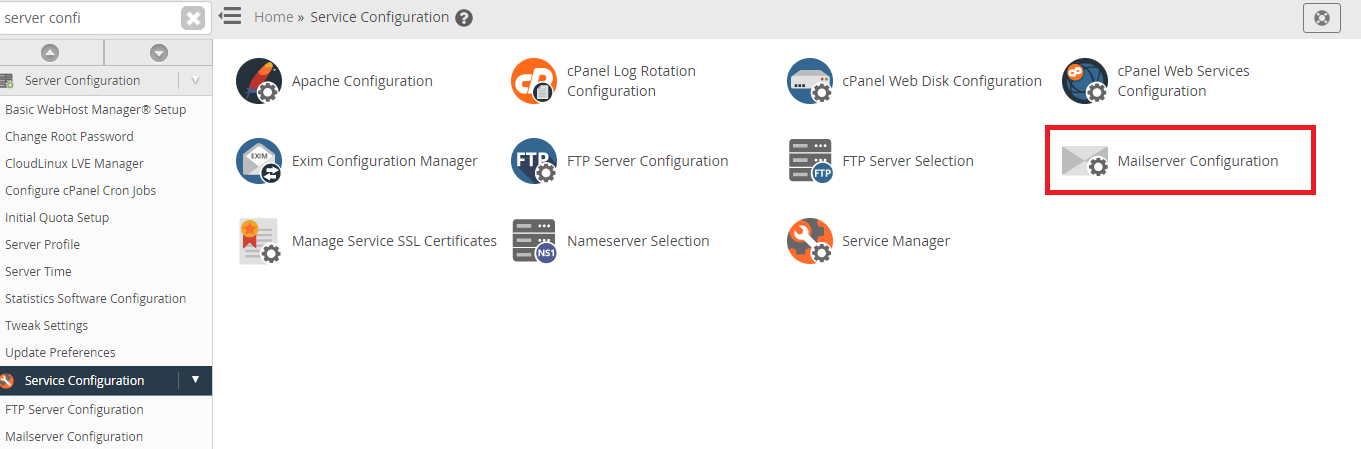
Task: Click the FTP Server Selection text label
Action: coord(908,161)
